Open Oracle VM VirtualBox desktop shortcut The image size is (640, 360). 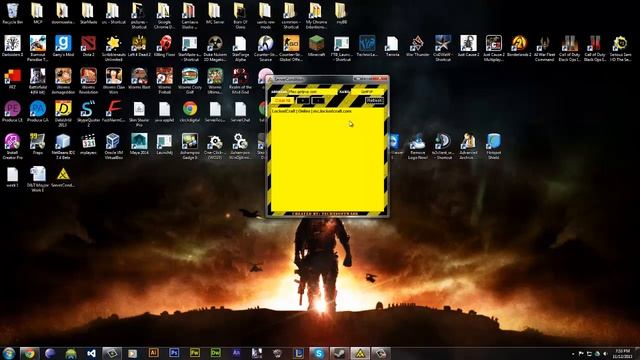[x=113, y=146]
